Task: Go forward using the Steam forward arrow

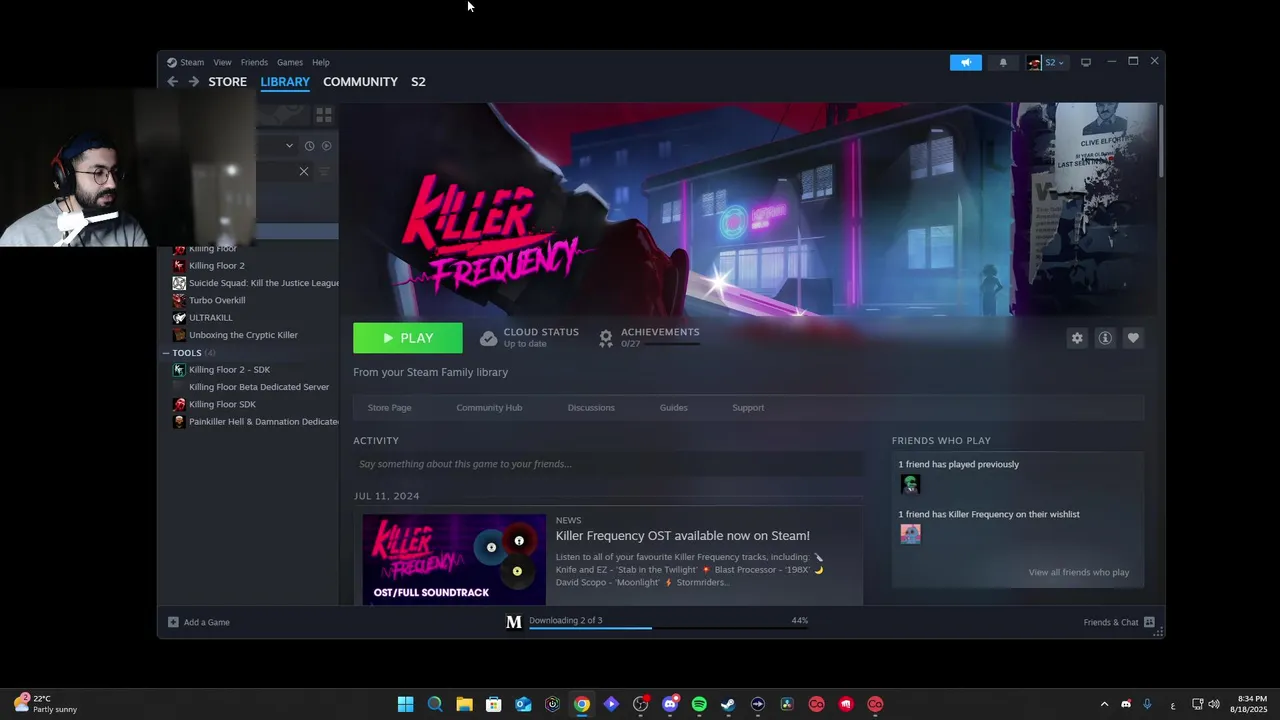Action: click(x=194, y=82)
